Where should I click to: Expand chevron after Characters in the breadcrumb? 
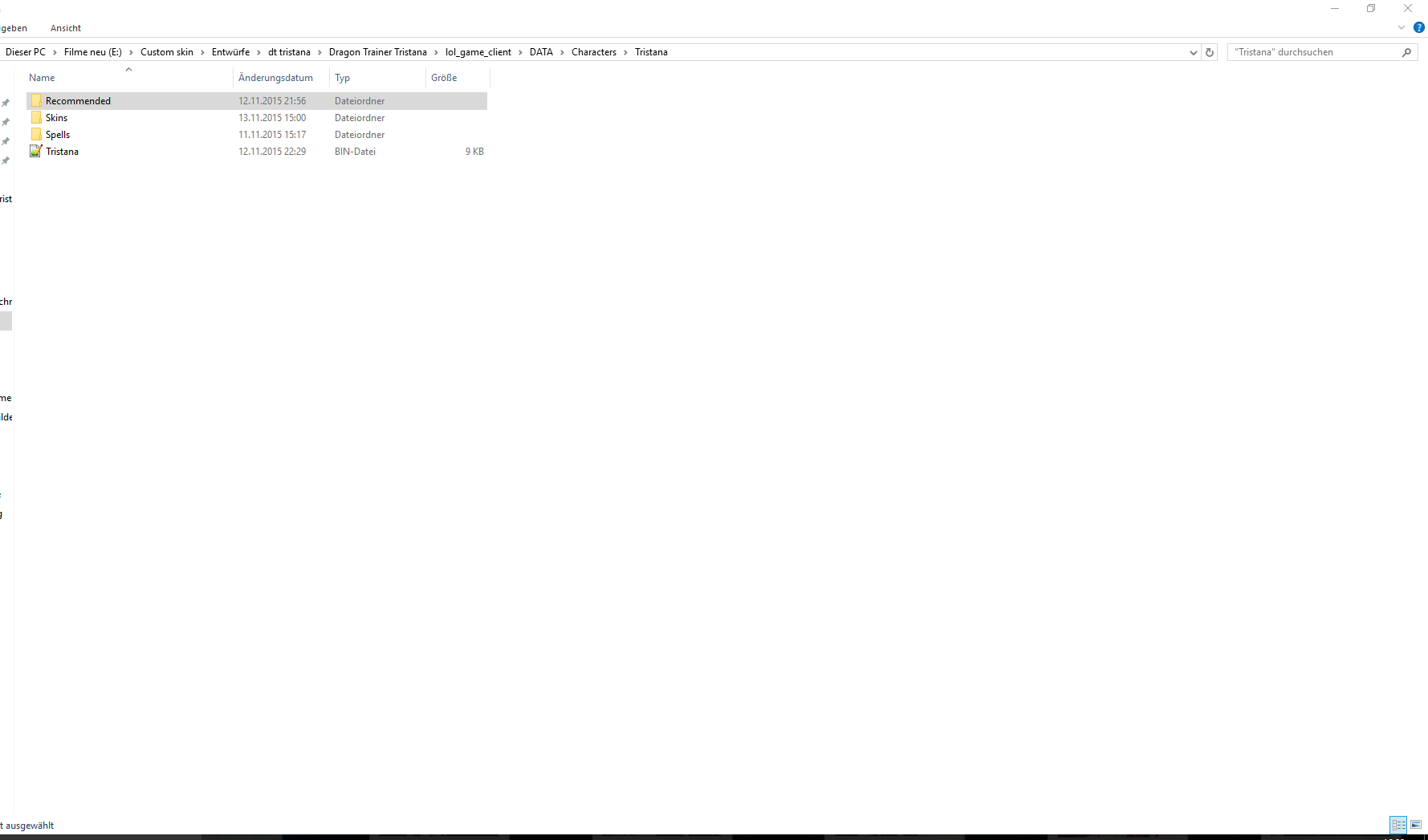click(625, 52)
